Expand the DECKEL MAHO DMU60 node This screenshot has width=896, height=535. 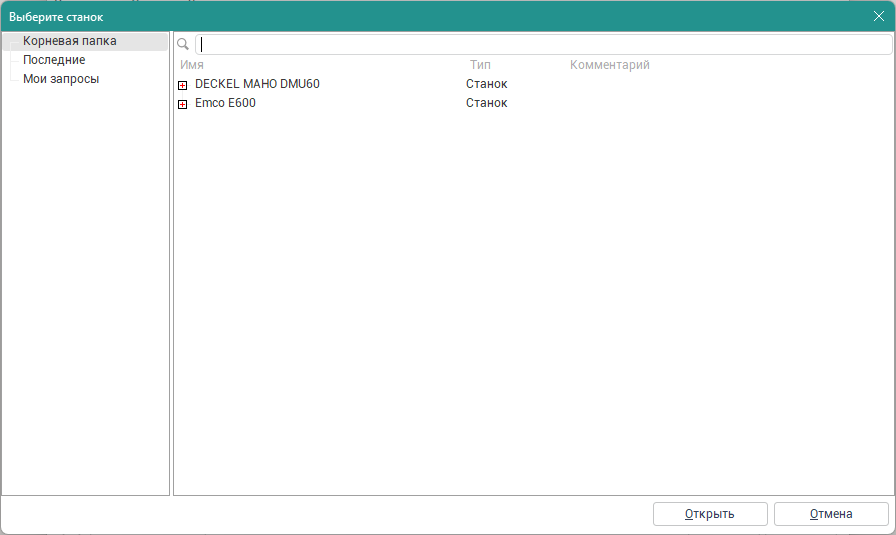coord(183,85)
